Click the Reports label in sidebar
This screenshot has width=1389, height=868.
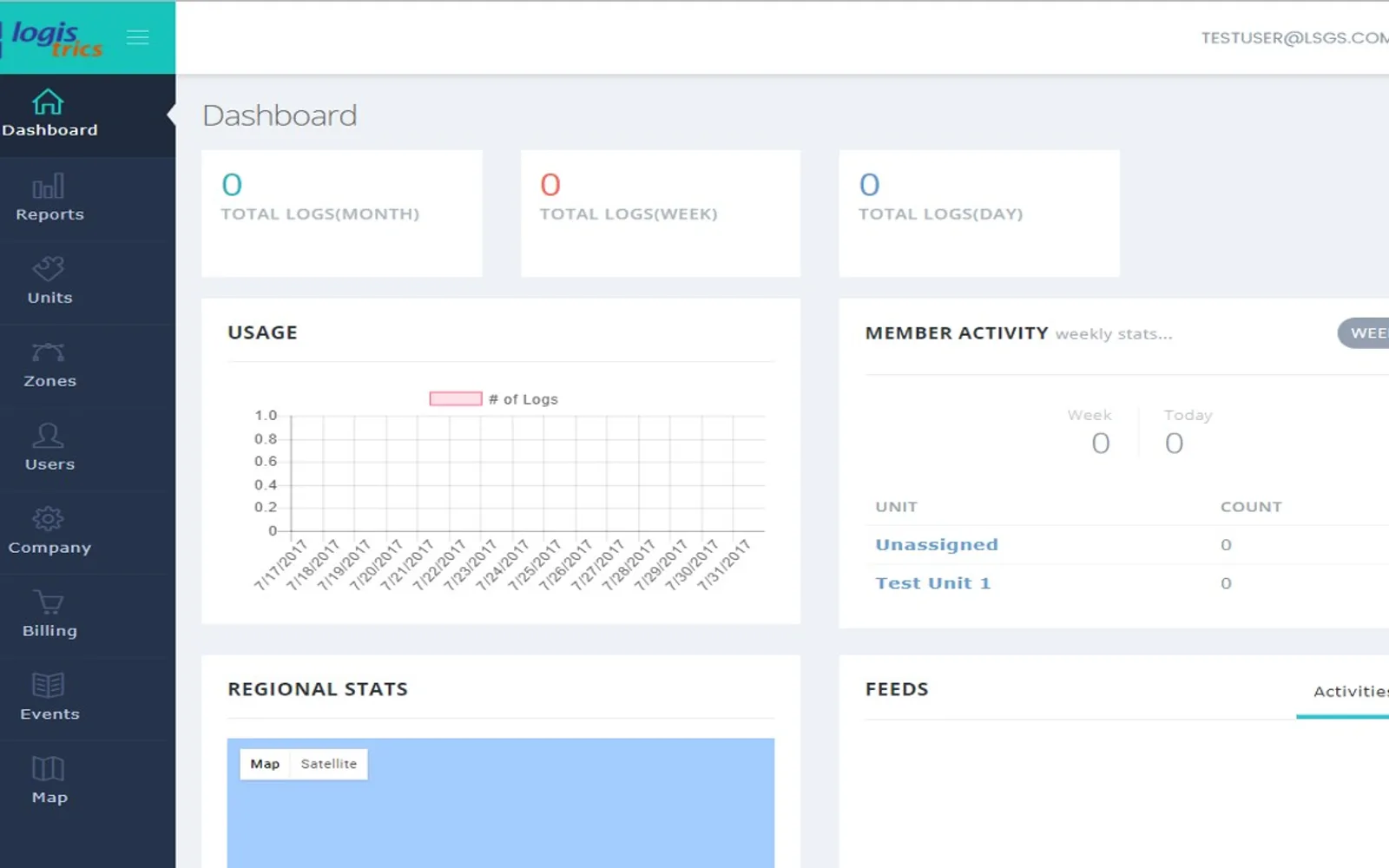point(49,214)
